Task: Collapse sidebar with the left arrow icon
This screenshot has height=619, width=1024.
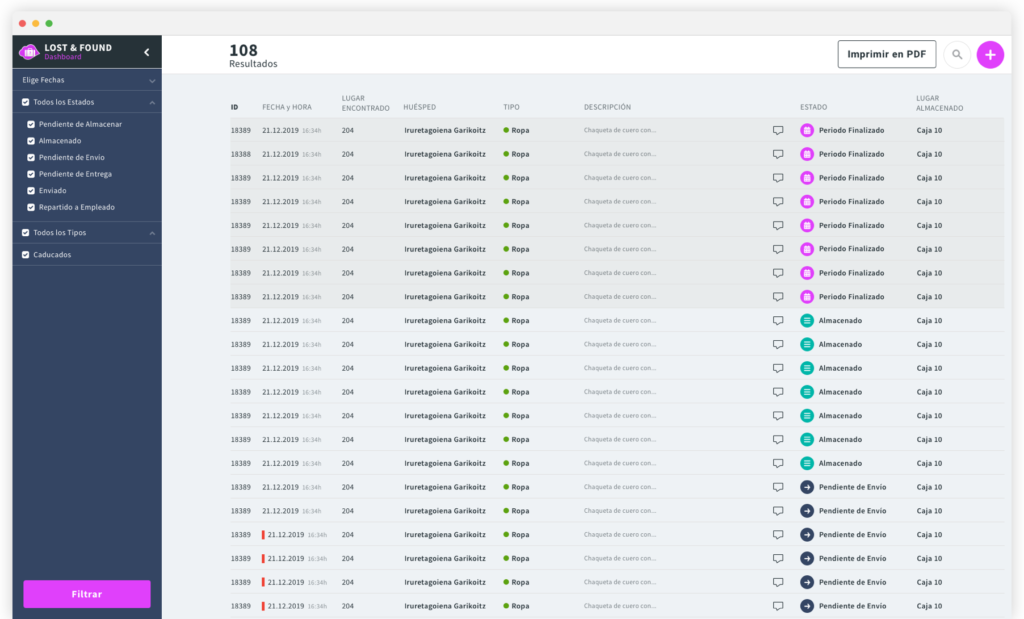Action: tap(146, 52)
